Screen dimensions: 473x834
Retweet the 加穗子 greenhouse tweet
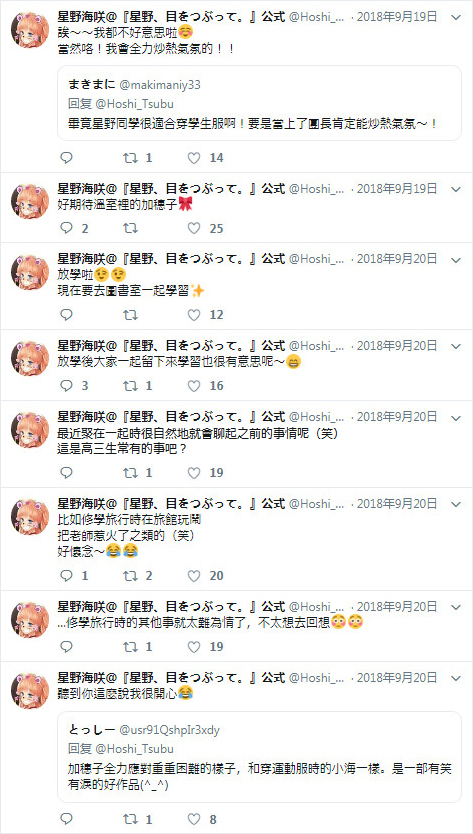(x=130, y=229)
